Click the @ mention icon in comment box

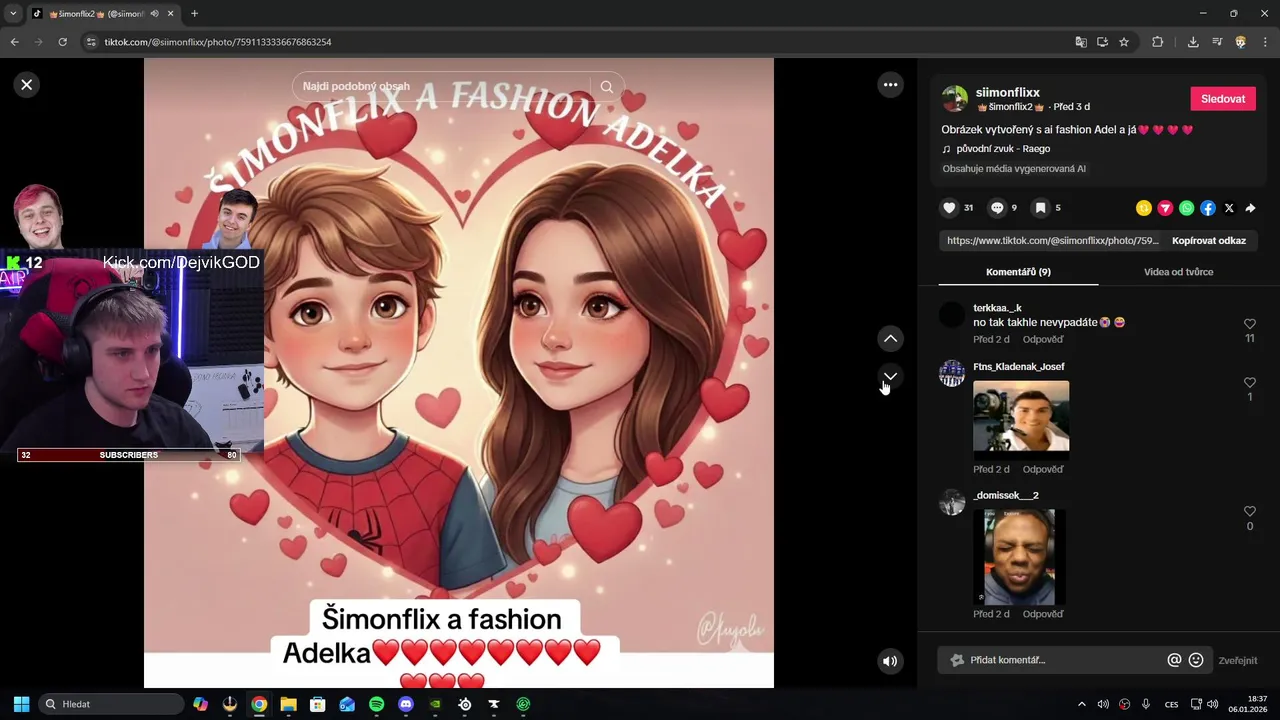pos(1174,660)
